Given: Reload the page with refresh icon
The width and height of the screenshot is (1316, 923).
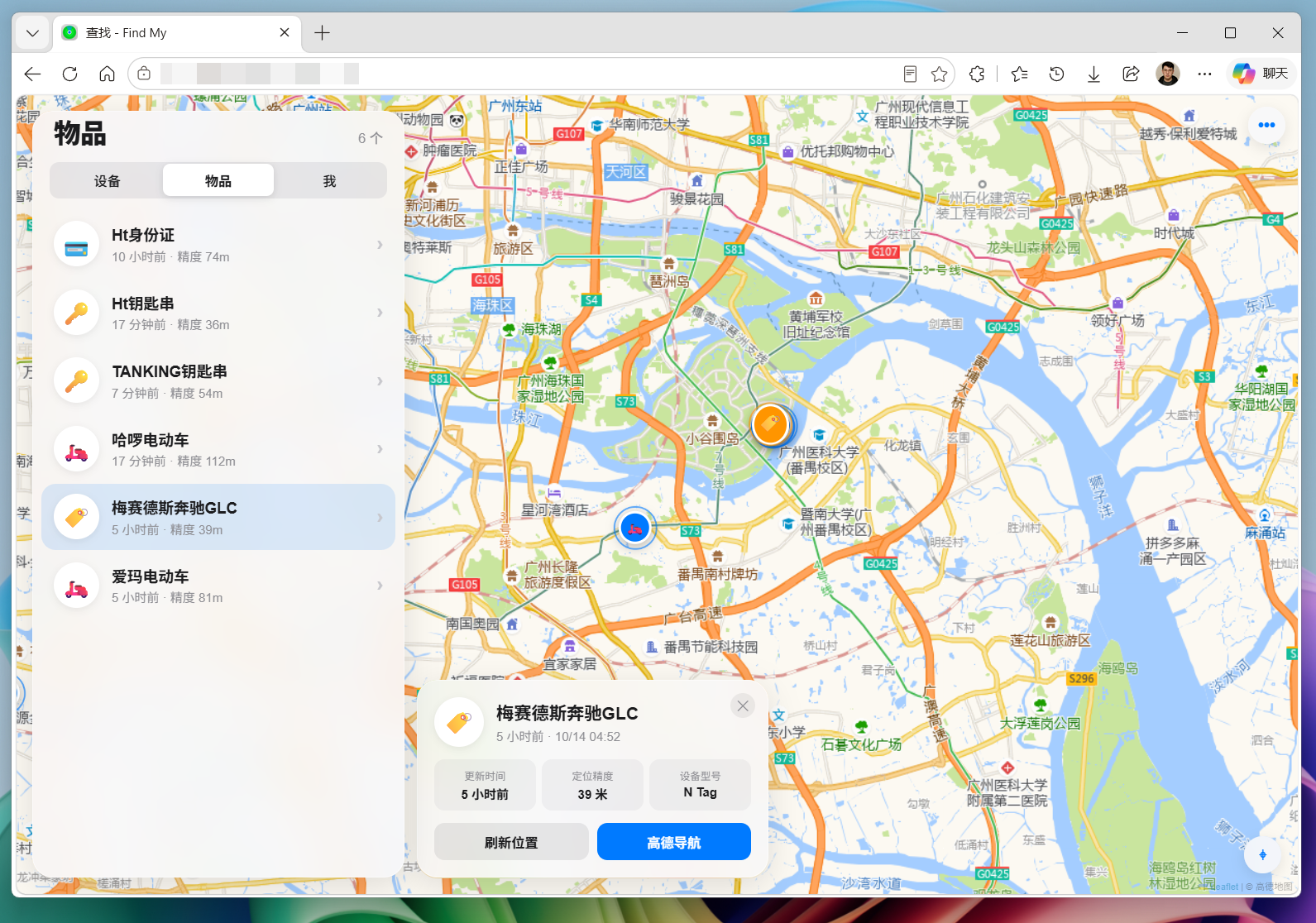Looking at the screenshot, I should click(70, 74).
